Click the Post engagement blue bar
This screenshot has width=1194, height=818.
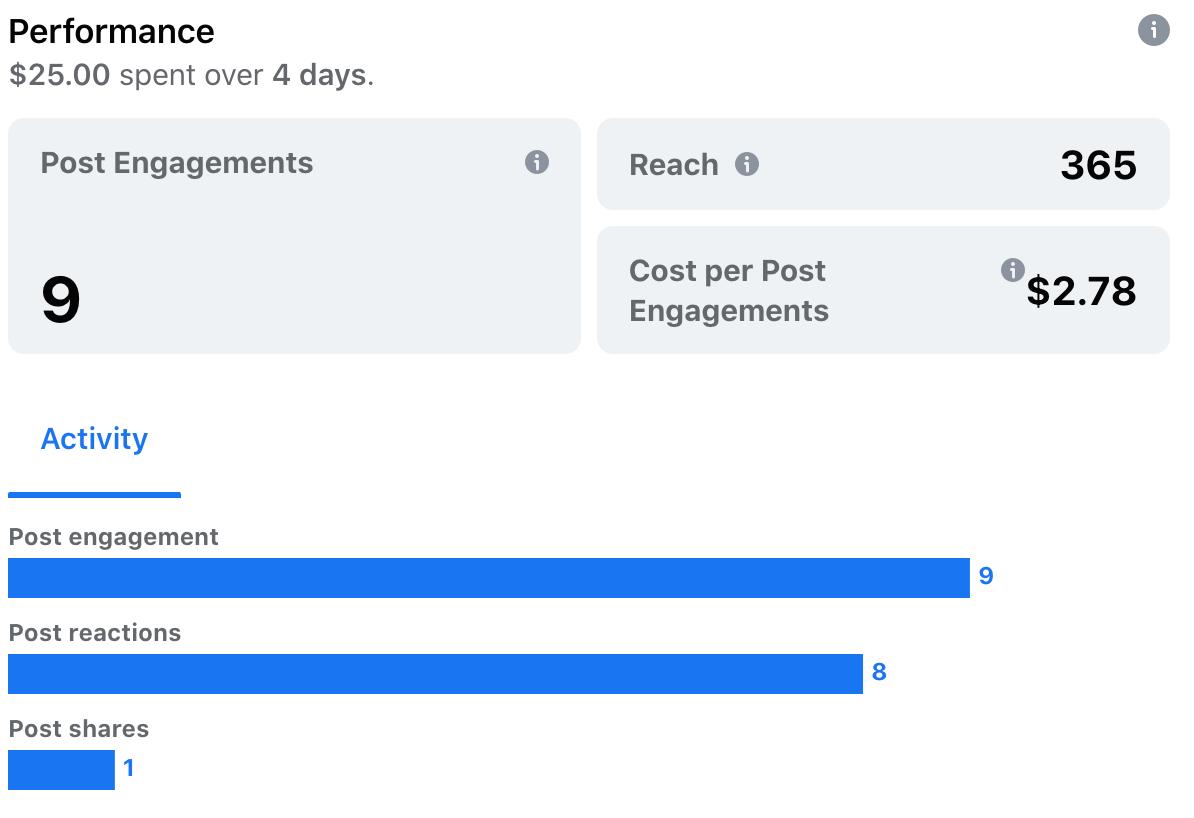(489, 578)
